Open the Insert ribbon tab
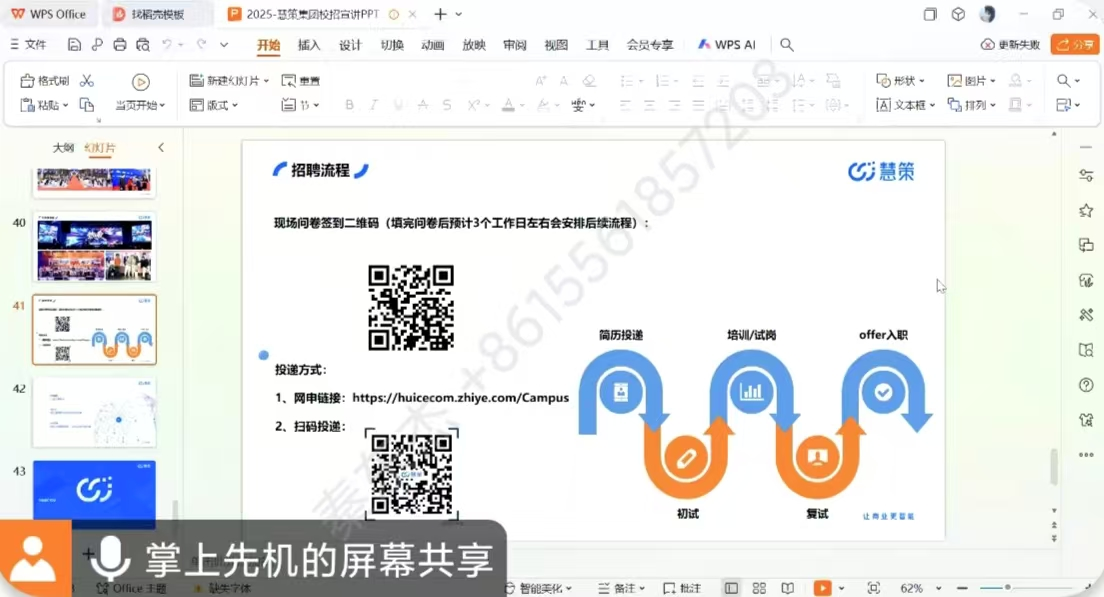The width and height of the screenshot is (1104, 597). point(309,45)
